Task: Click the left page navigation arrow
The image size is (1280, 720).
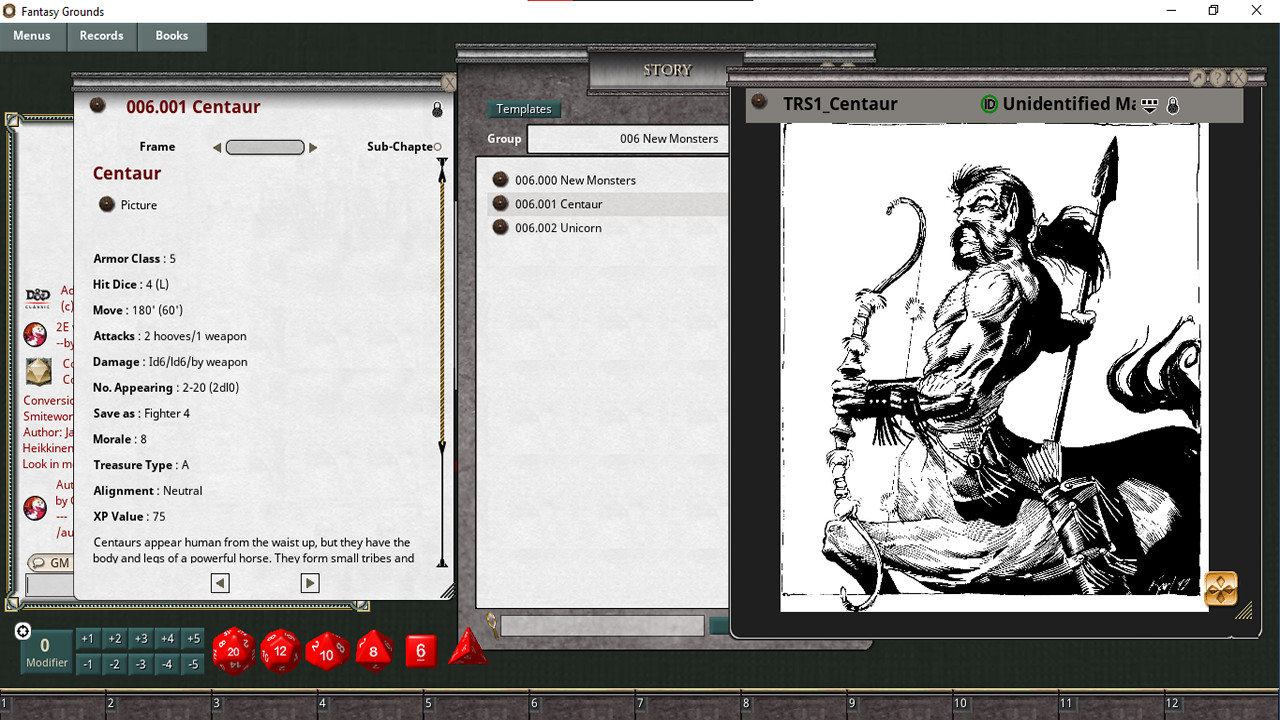Action: coord(220,582)
